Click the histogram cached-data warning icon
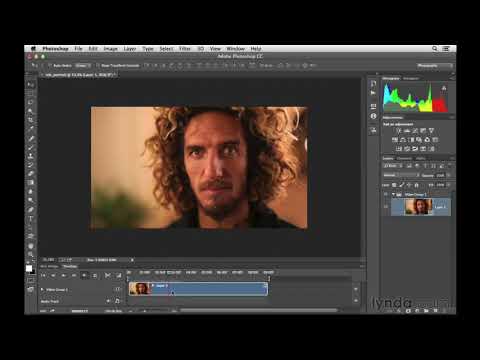The height and width of the screenshot is (360, 480). tap(444, 88)
